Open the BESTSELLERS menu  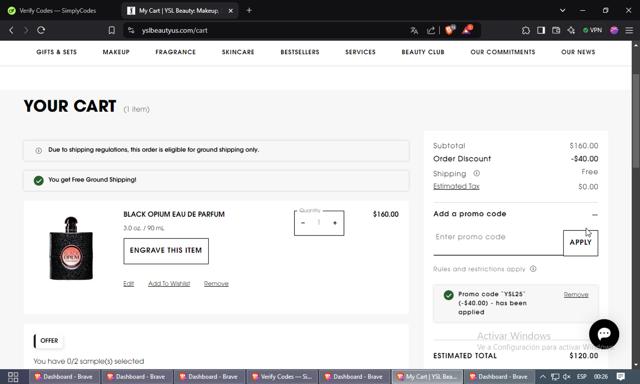click(x=300, y=52)
